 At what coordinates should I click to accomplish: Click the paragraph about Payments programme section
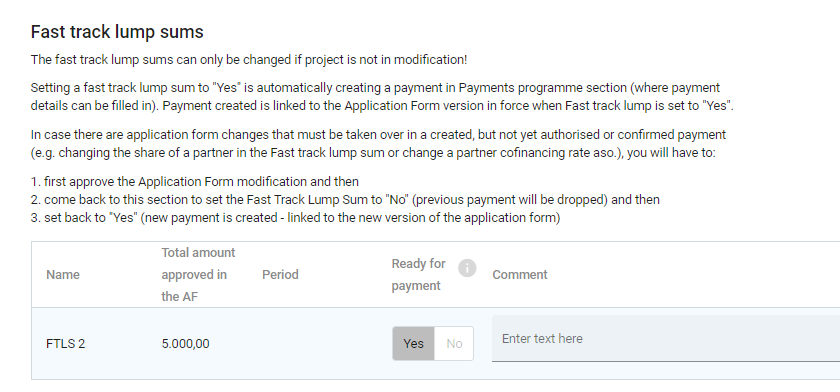[382, 97]
